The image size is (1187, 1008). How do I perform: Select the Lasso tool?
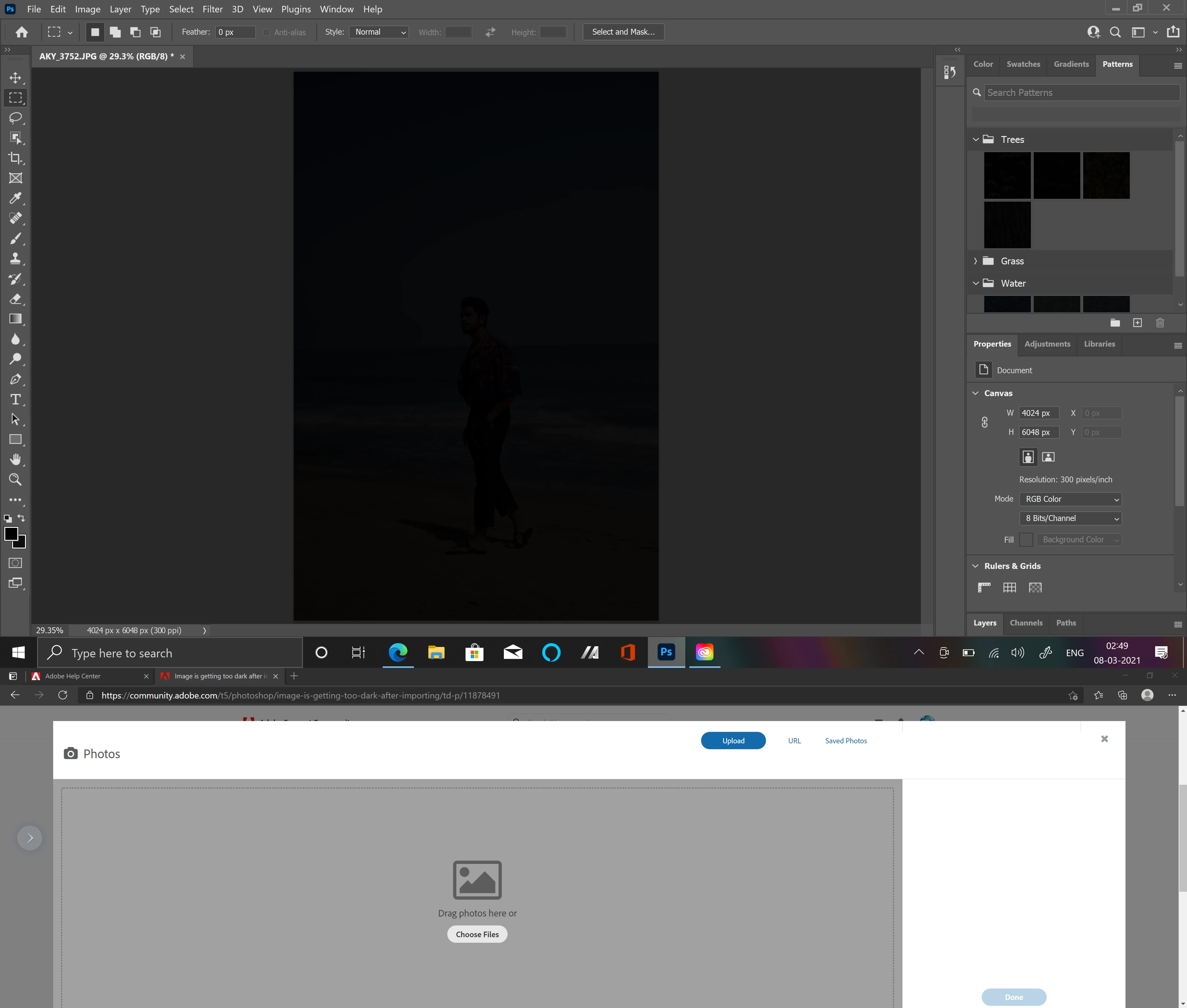coord(15,118)
